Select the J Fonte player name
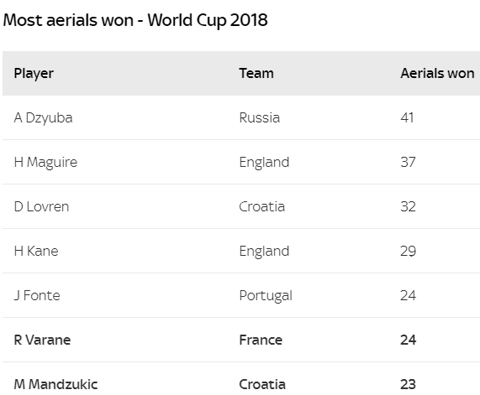Viewport: 480px width, 395px height. [37, 295]
